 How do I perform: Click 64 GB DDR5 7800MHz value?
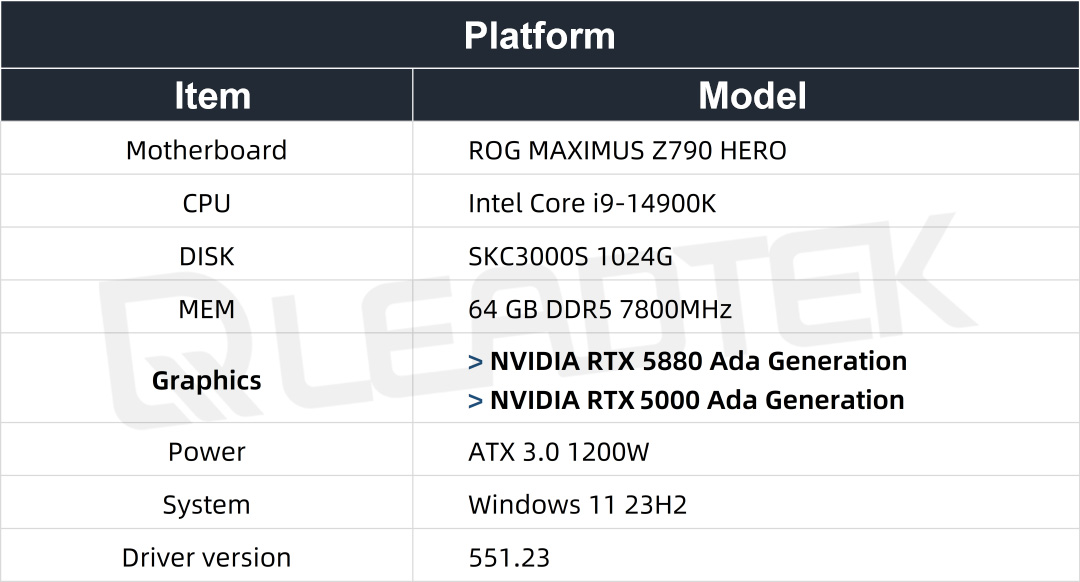pyautogui.click(x=600, y=309)
